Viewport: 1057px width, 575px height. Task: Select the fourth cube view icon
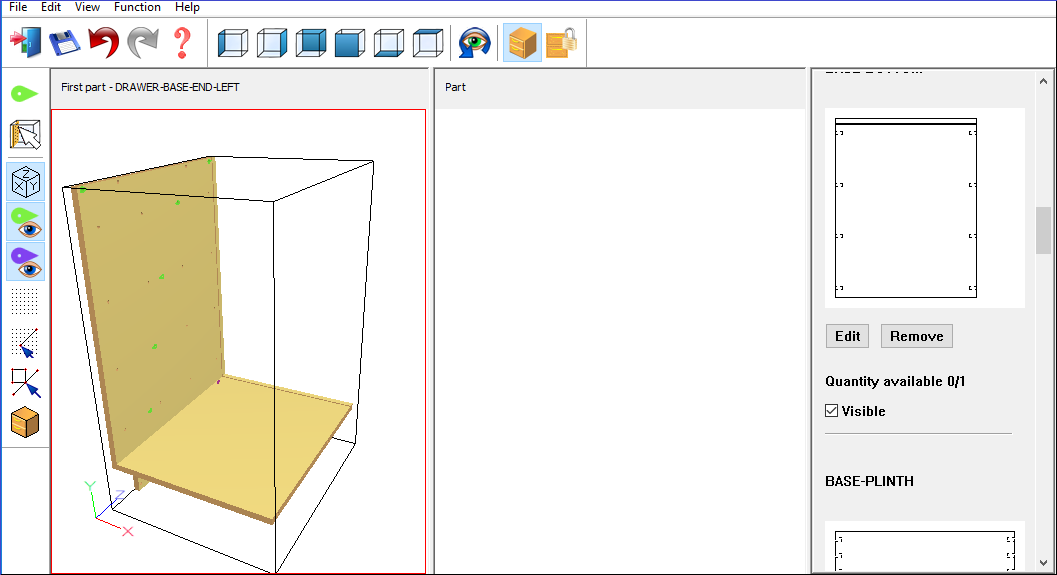pyautogui.click(x=350, y=42)
